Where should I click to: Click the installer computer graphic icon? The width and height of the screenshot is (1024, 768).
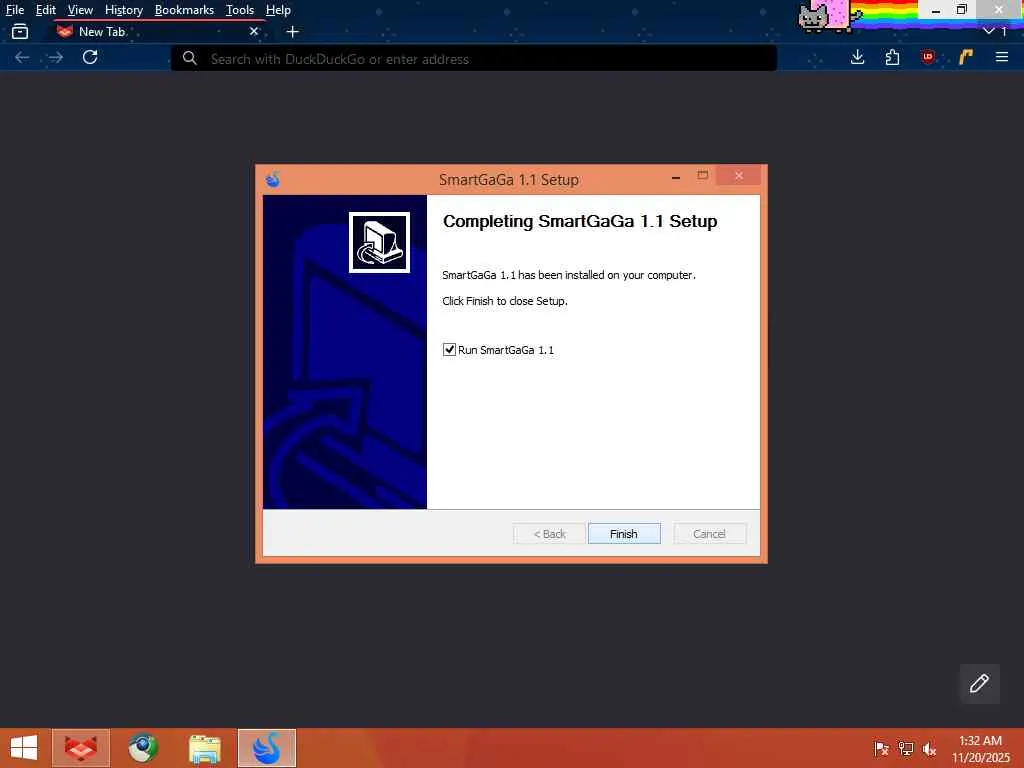click(379, 242)
